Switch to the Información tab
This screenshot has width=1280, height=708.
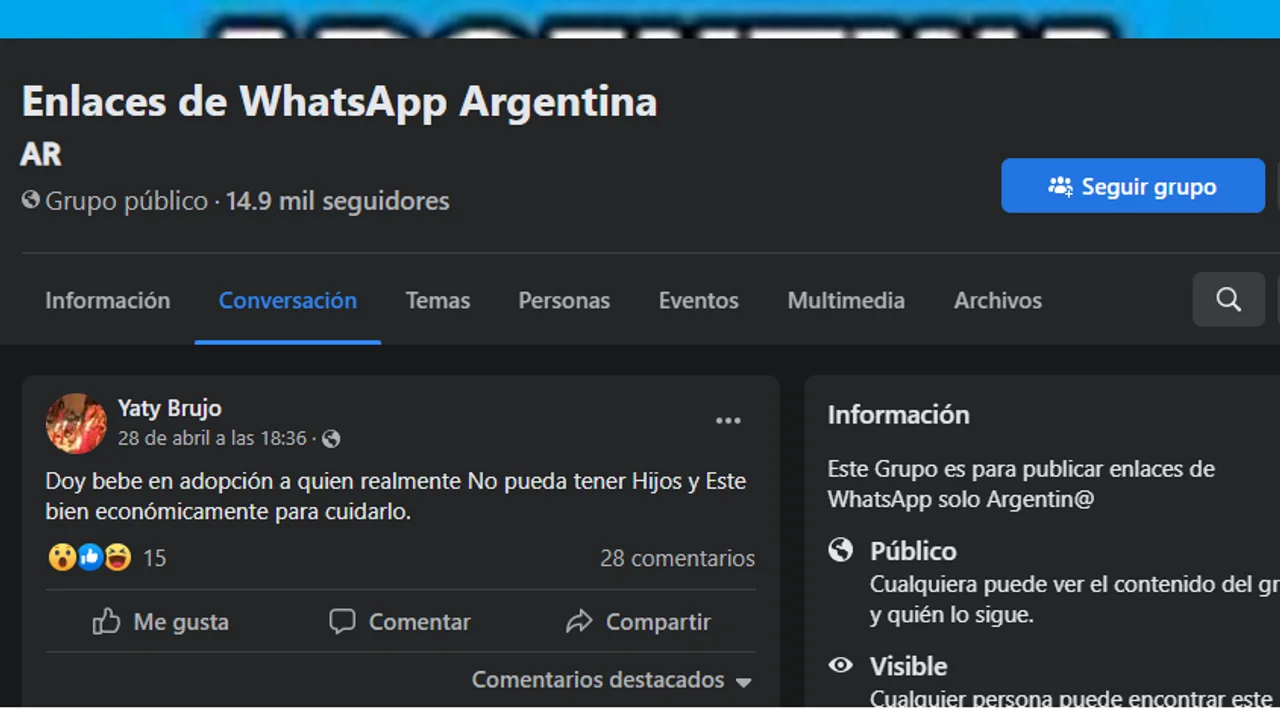[x=108, y=300]
